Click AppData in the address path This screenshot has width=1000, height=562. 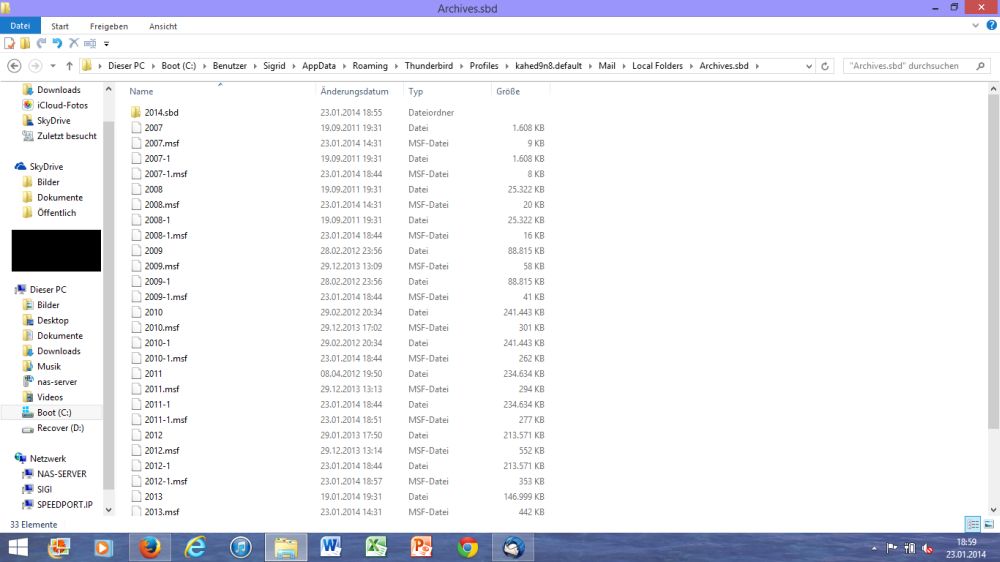[319, 66]
